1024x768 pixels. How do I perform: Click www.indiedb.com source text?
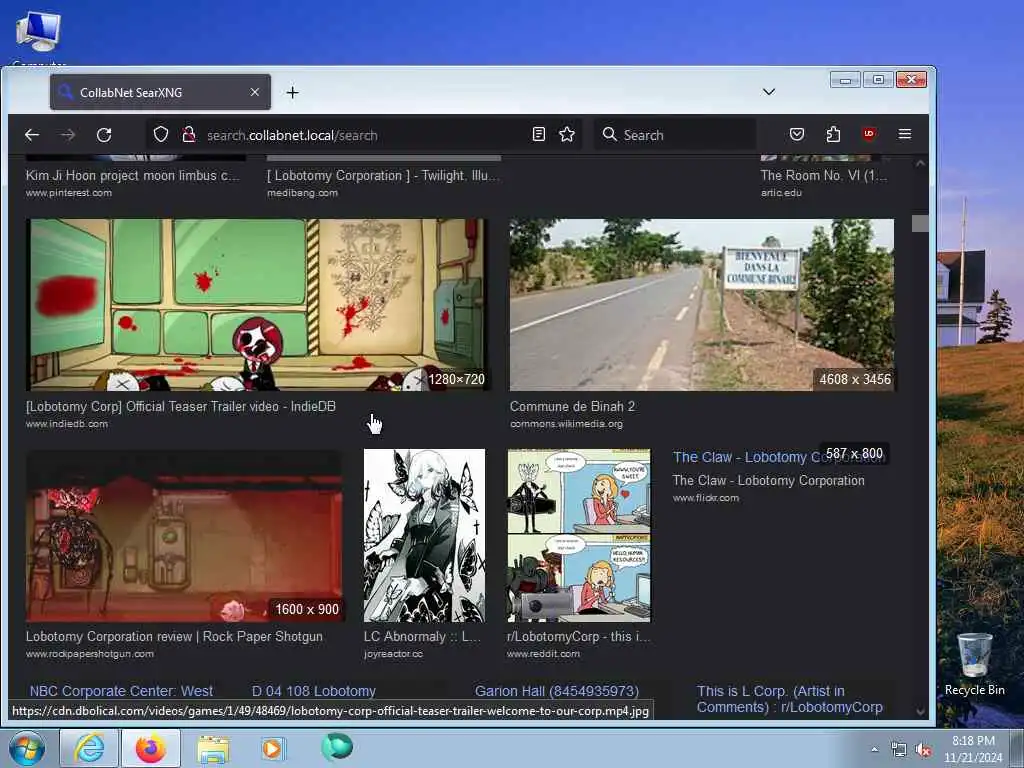pyautogui.click(x=67, y=424)
